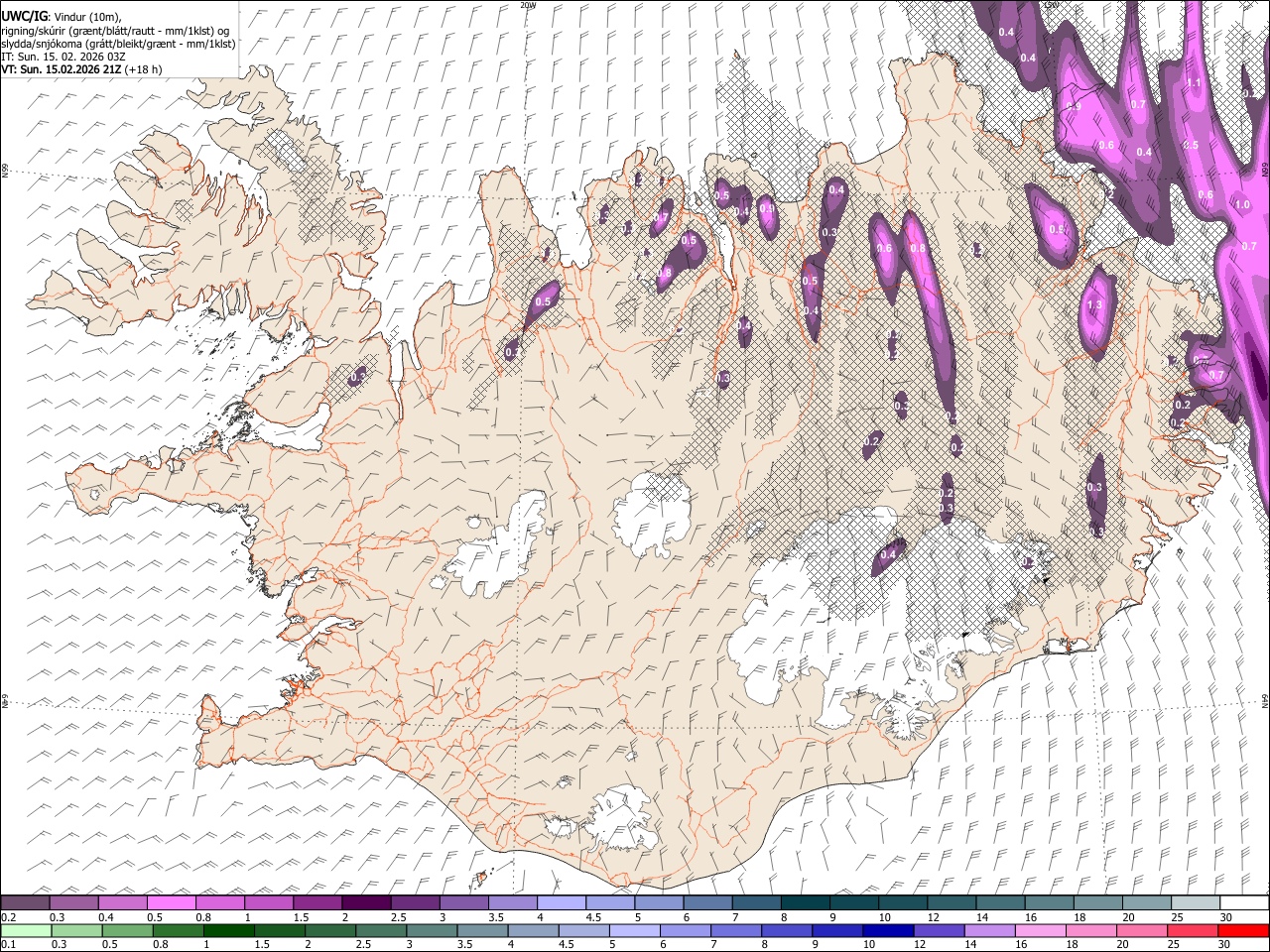Select the dark green 1 rain legend swatch
1270x952 pixels.
click(229, 931)
